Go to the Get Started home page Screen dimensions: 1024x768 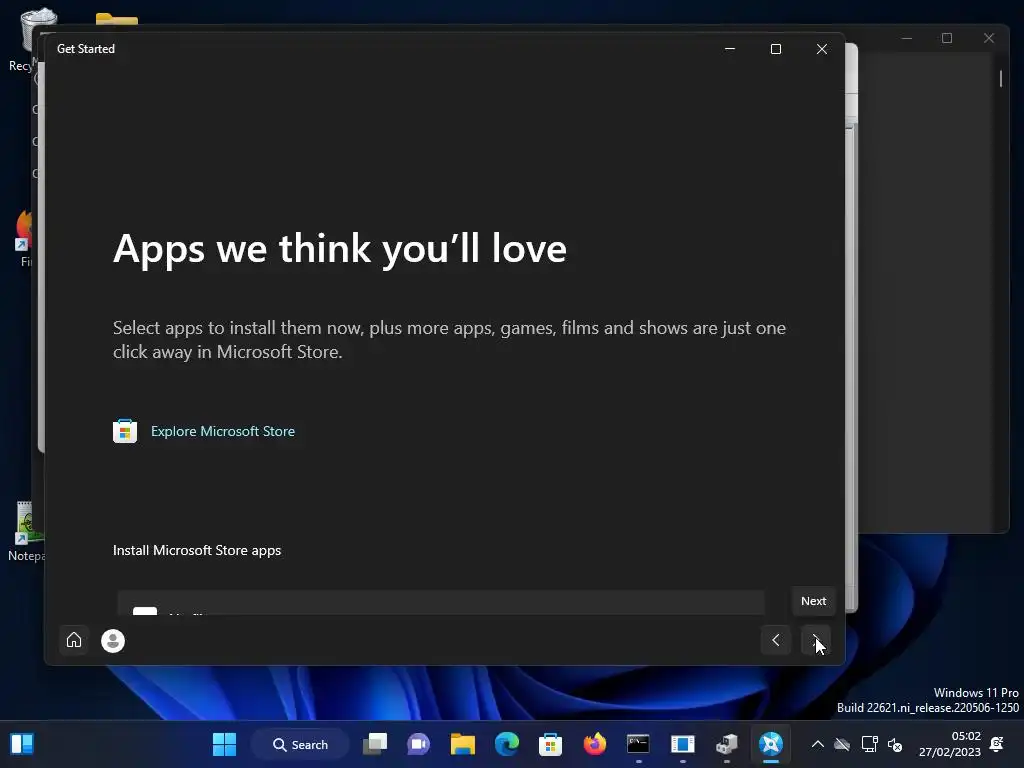(x=74, y=640)
